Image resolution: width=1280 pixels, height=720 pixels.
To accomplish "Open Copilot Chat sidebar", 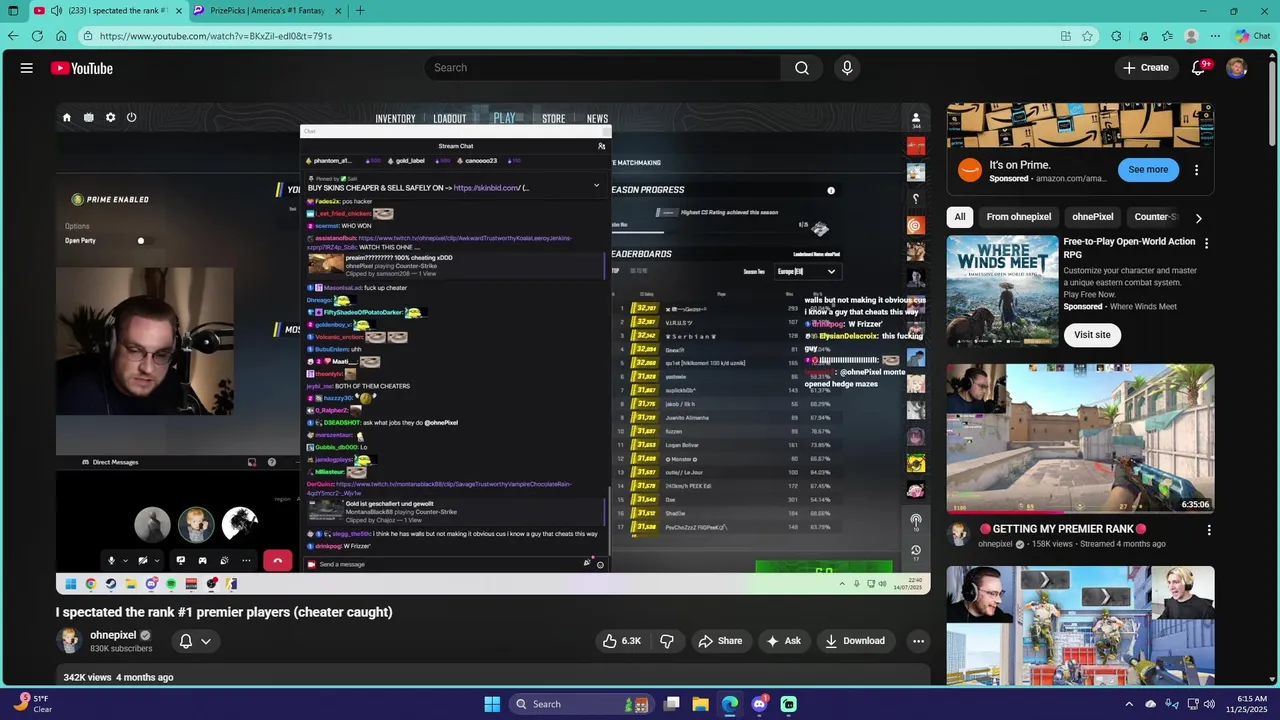I will (x=1253, y=36).
